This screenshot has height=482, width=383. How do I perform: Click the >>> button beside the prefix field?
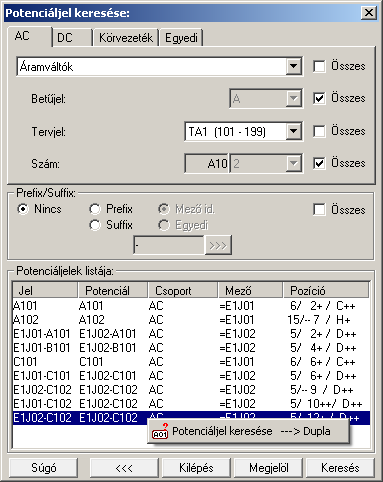(x=218, y=245)
